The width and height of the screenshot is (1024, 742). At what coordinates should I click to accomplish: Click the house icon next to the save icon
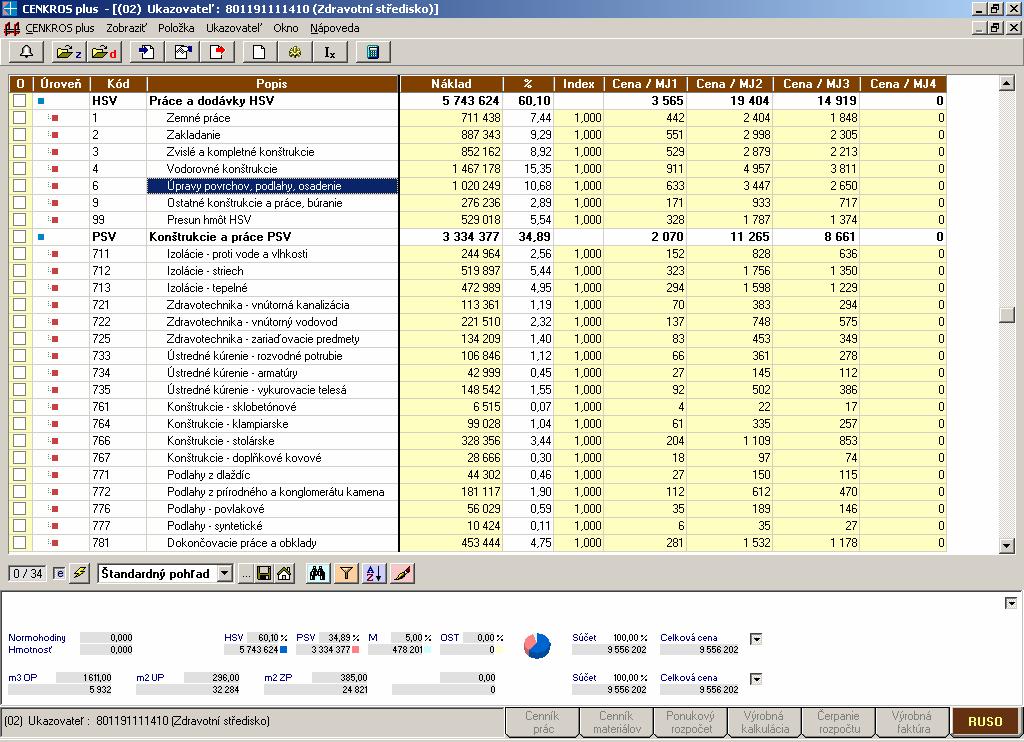[283, 573]
